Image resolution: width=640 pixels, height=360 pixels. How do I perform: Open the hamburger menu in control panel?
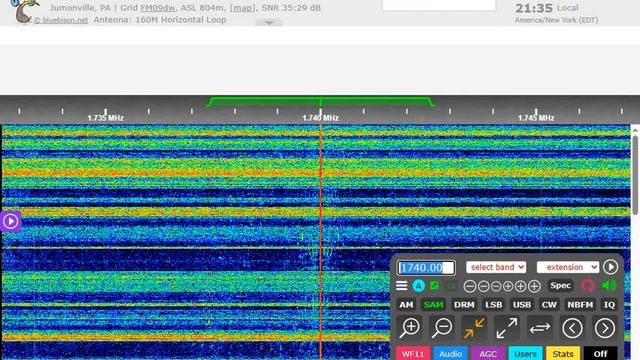402,286
